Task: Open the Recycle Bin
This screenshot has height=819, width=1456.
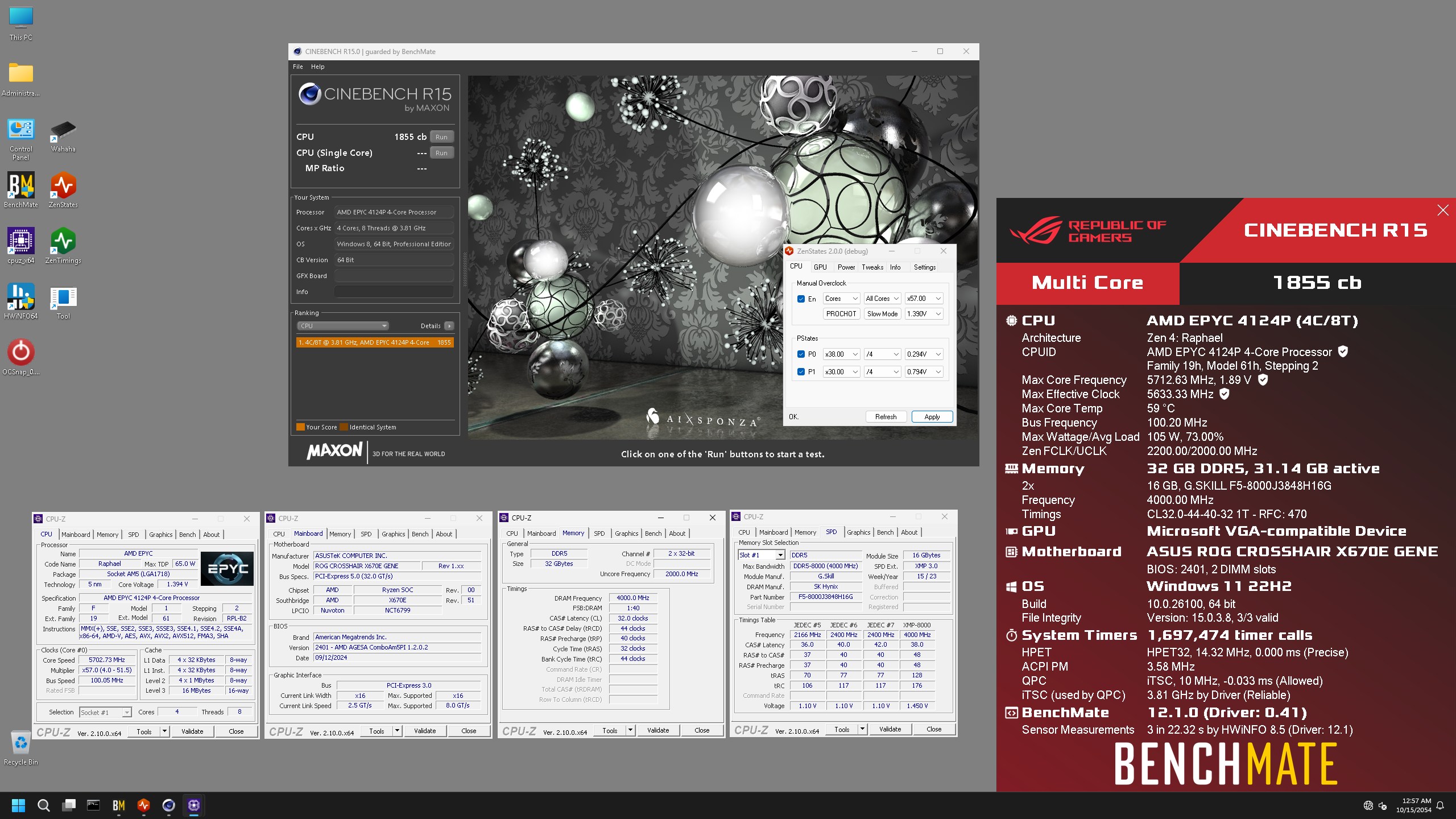Action: click(x=21, y=747)
